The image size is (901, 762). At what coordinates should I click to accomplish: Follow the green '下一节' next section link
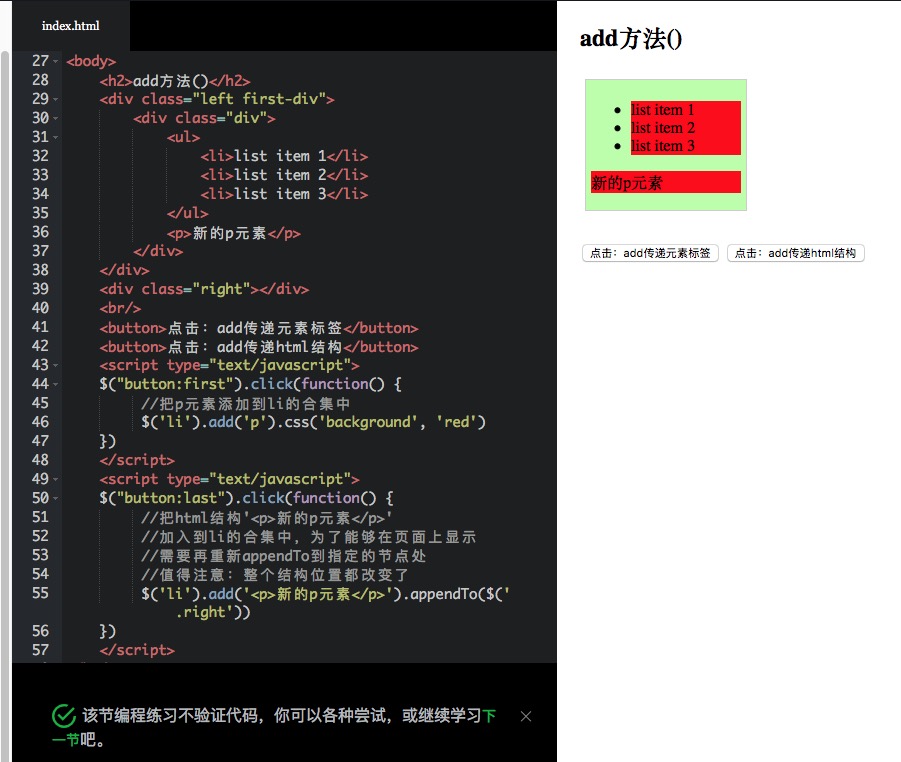click(x=489, y=715)
